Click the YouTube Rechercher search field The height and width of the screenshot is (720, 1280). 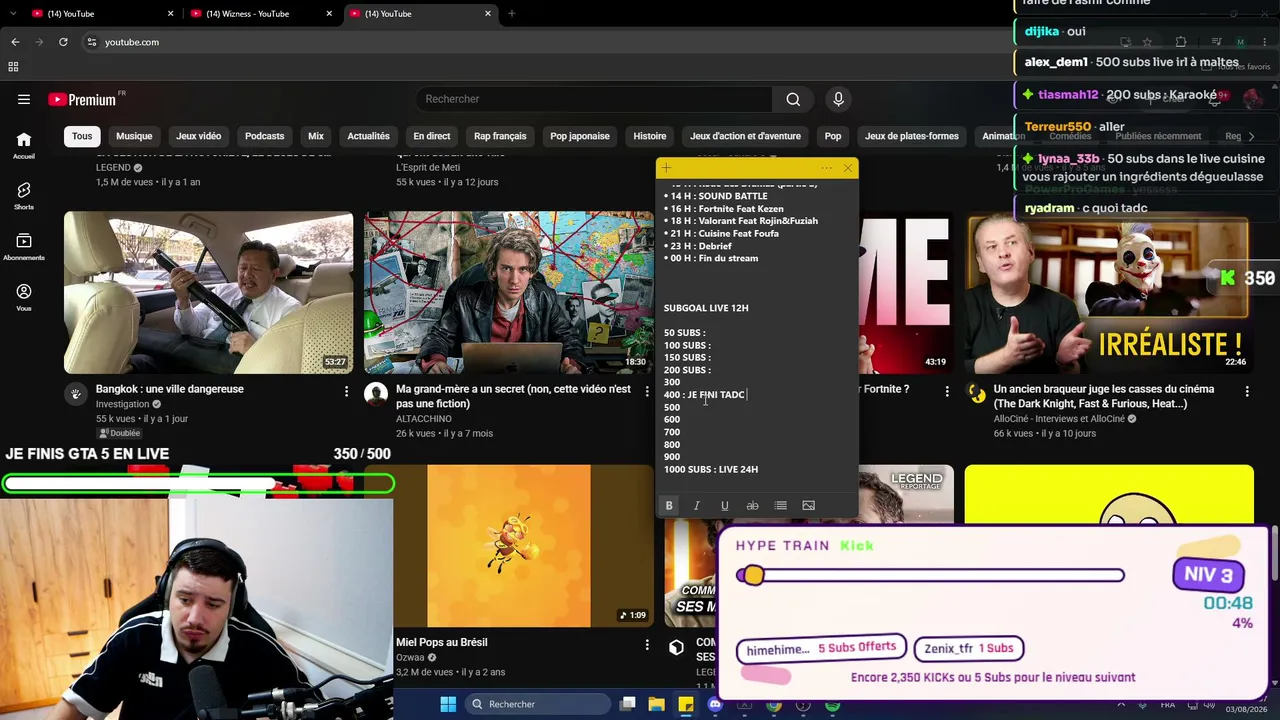point(594,99)
